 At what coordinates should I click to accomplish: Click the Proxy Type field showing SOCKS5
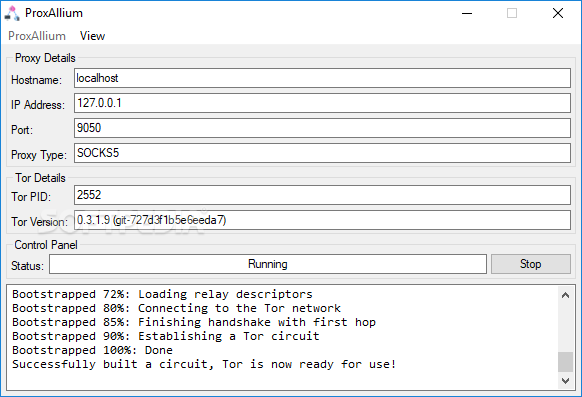pyautogui.click(x=322, y=153)
